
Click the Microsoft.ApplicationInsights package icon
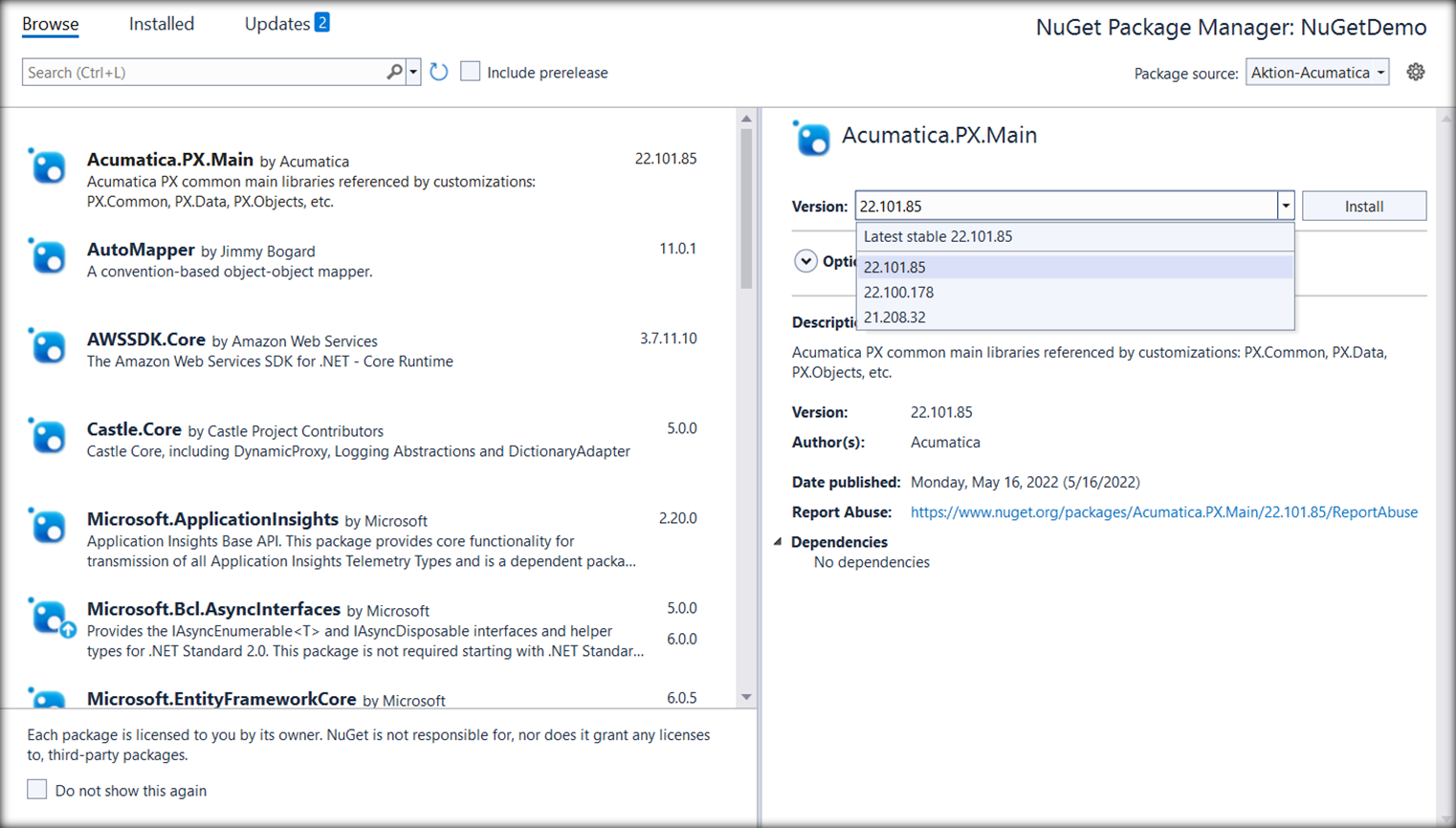click(48, 526)
